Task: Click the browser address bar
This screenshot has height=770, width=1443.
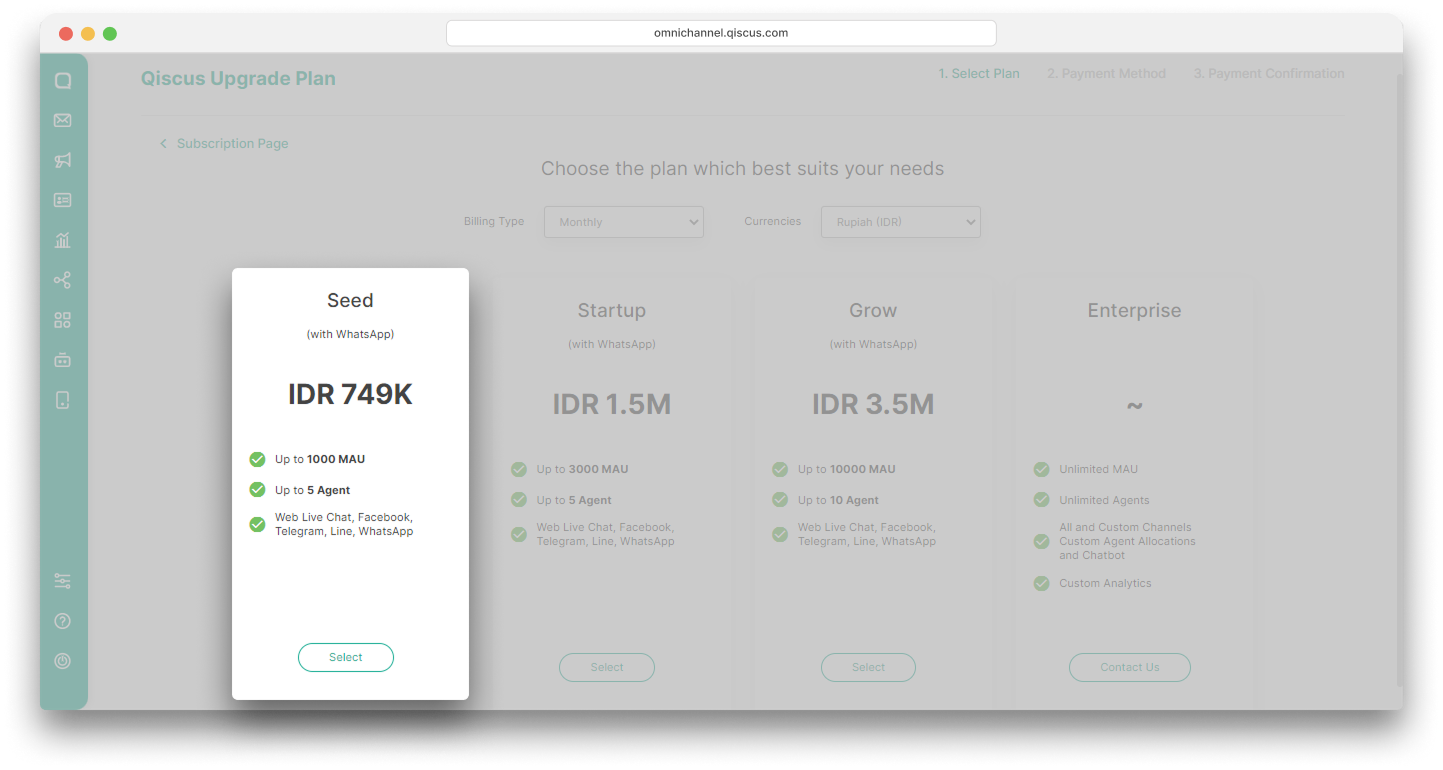Action: coord(721,33)
